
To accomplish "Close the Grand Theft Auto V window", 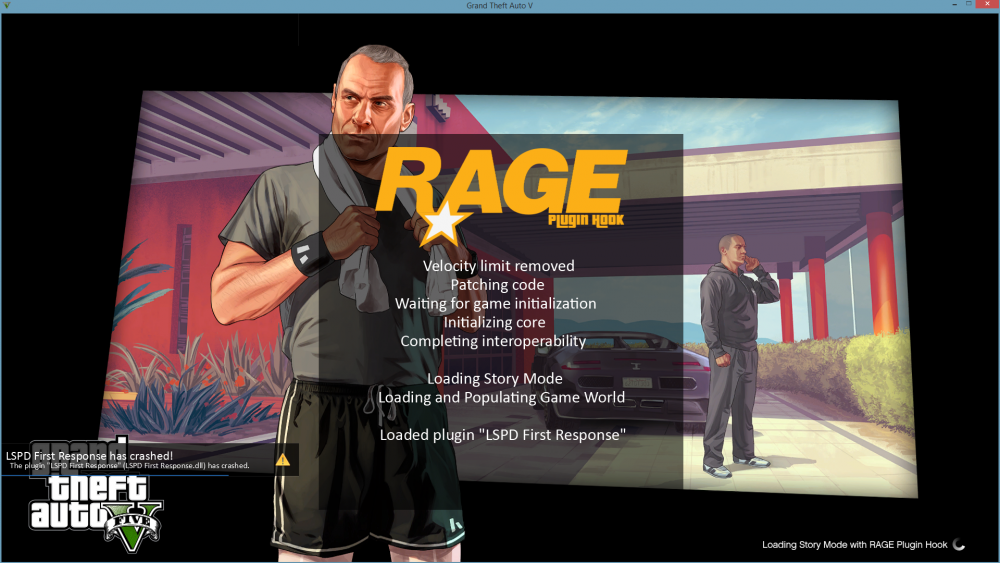I will click(987, 4).
